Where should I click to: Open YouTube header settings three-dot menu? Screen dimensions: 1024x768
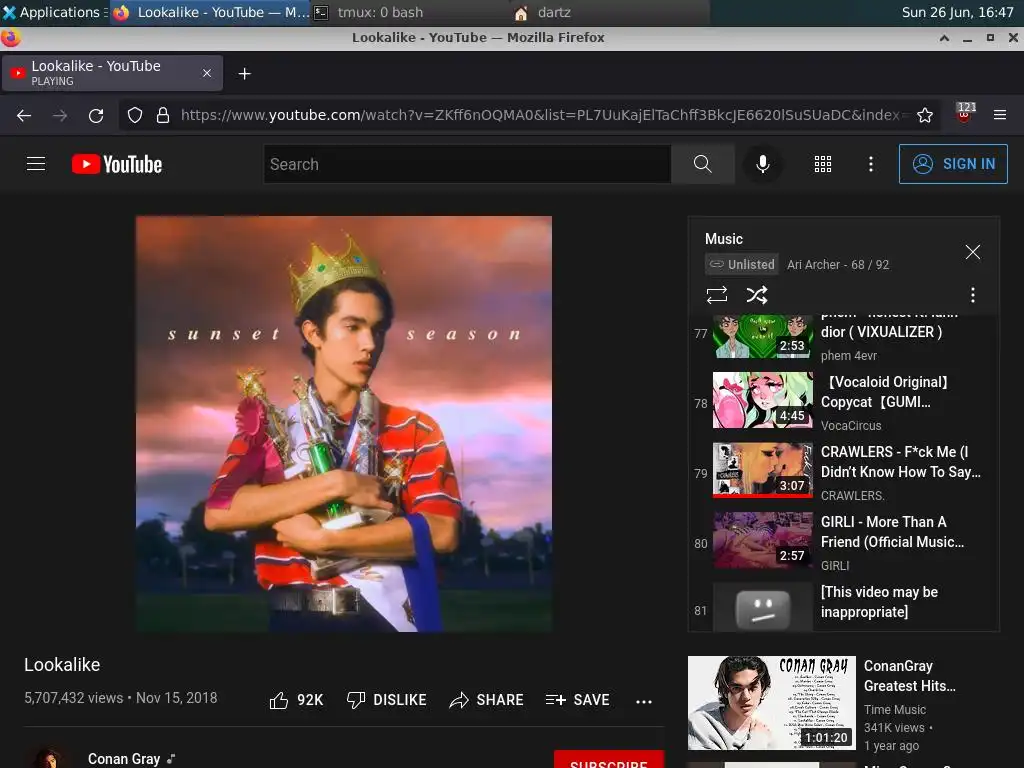click(x=871, y=164)
